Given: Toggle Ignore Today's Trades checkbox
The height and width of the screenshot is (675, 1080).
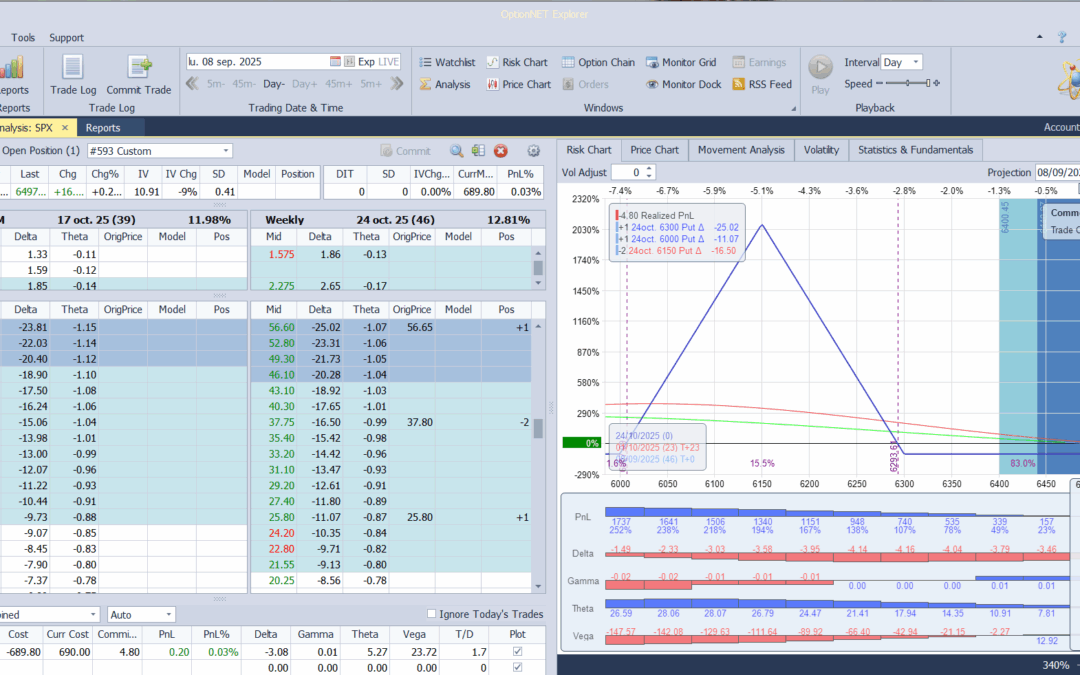Looking at the screenshot, I should pos(432,614).
